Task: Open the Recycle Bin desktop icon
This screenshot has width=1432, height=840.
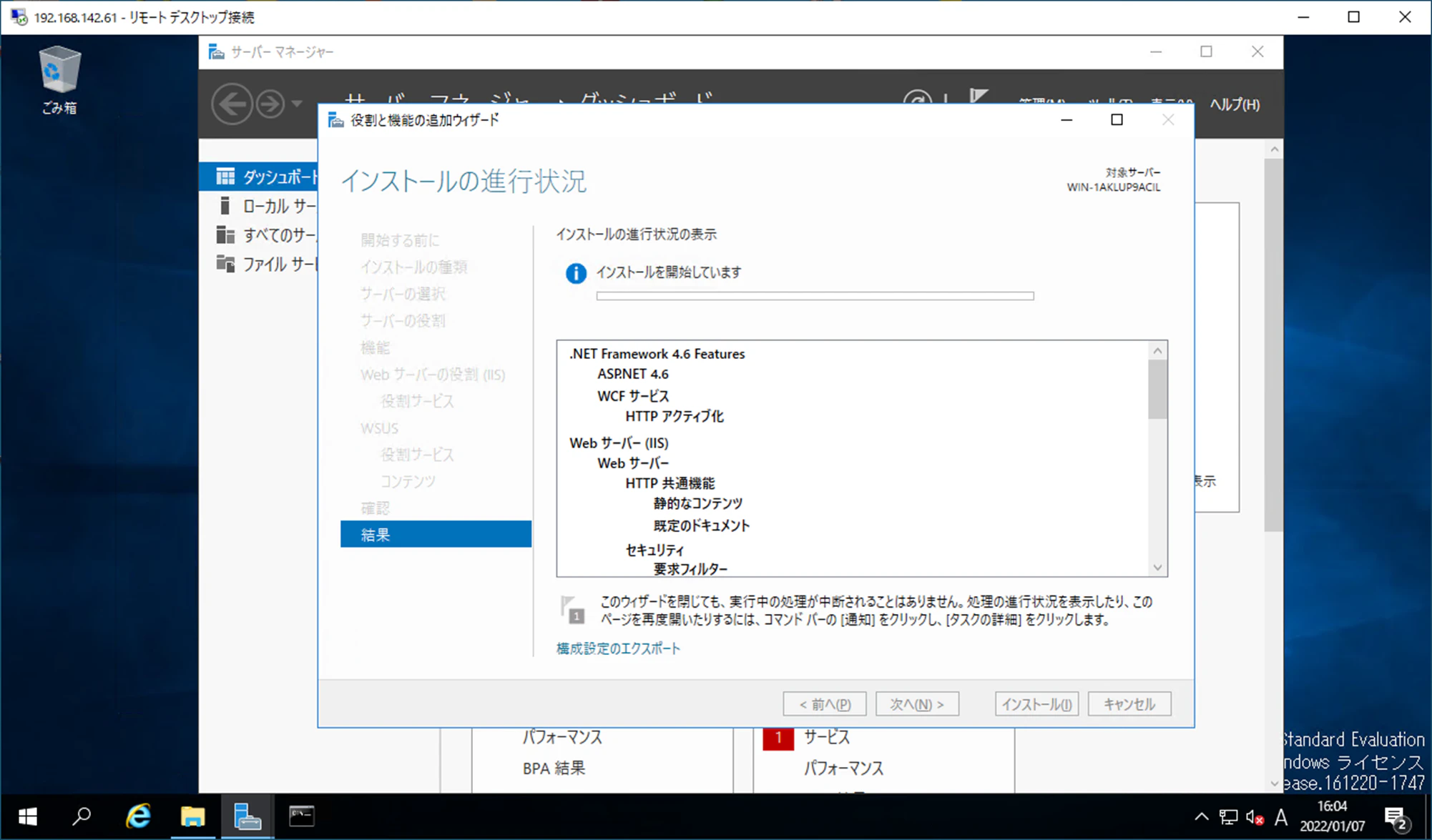Action: pos(59,79)
